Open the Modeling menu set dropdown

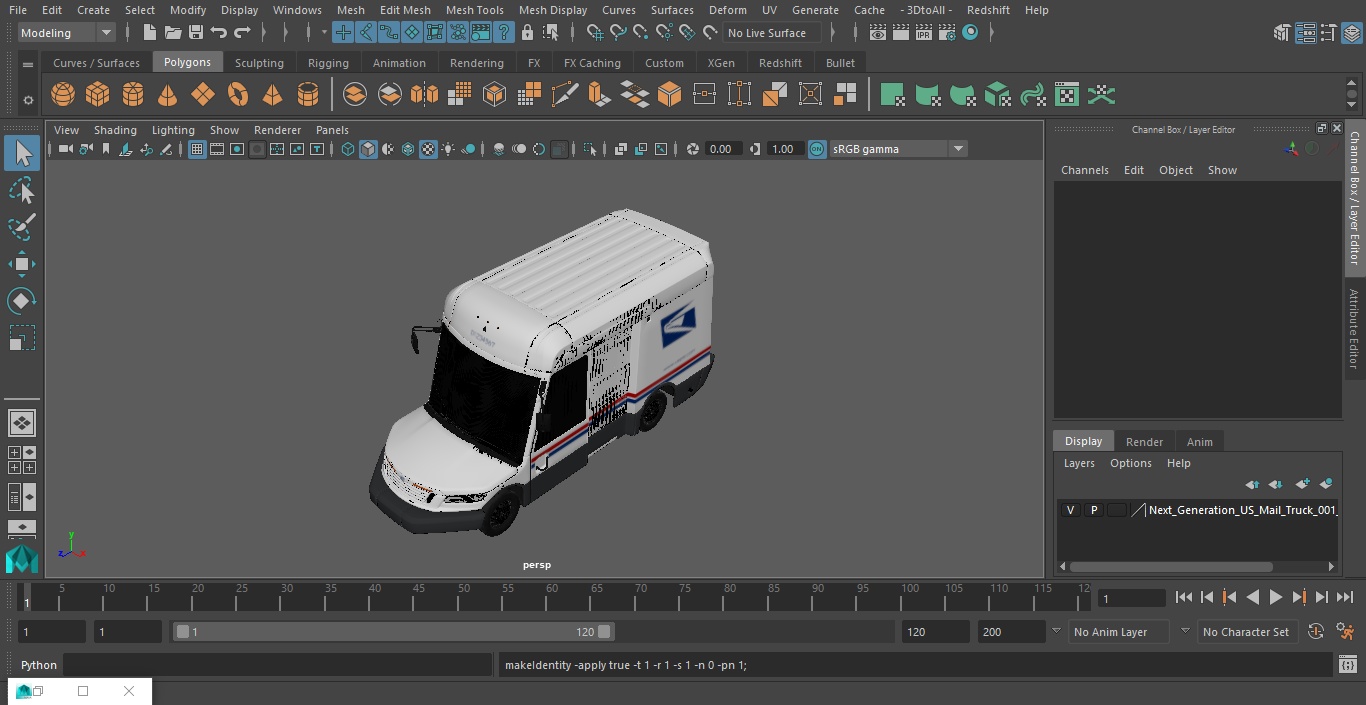point(67,33)
